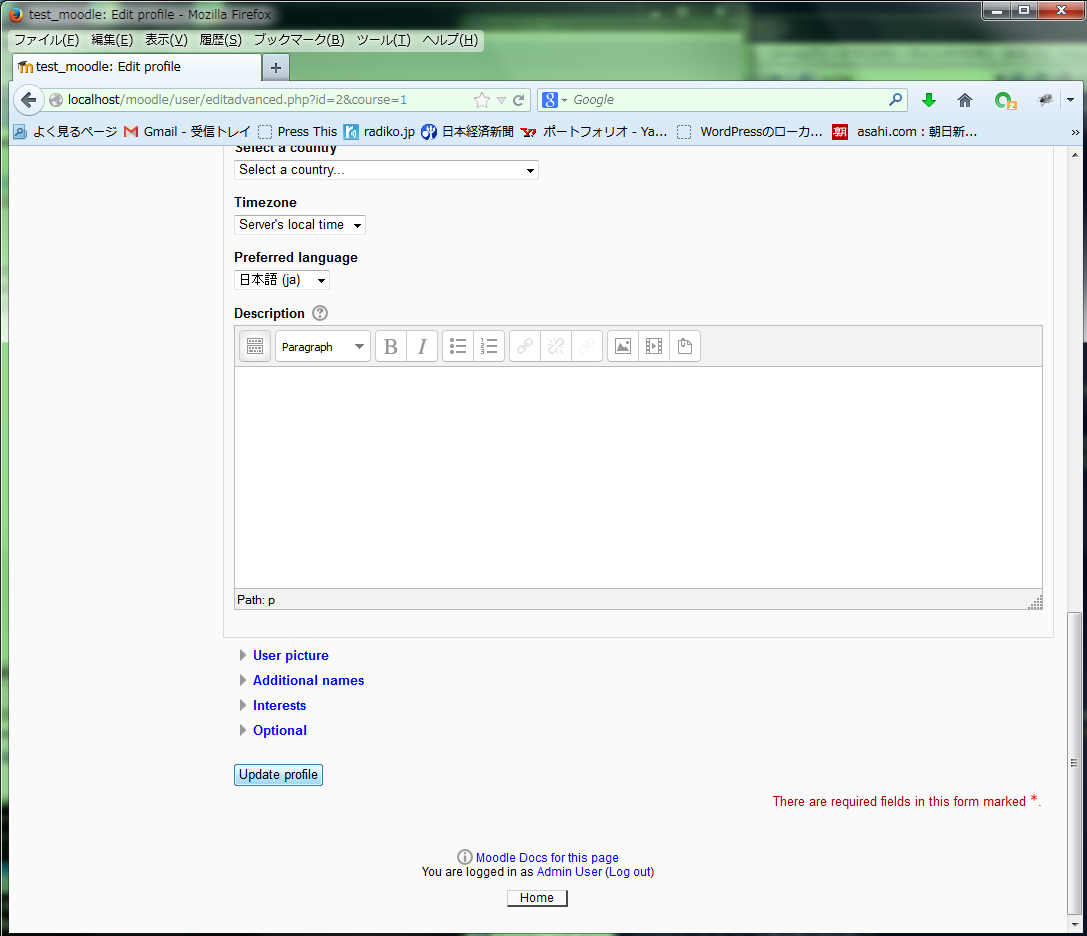This screenshot has height=936, width=1087.
Task: Click the address bar URL field
Action: coord(267,100)
